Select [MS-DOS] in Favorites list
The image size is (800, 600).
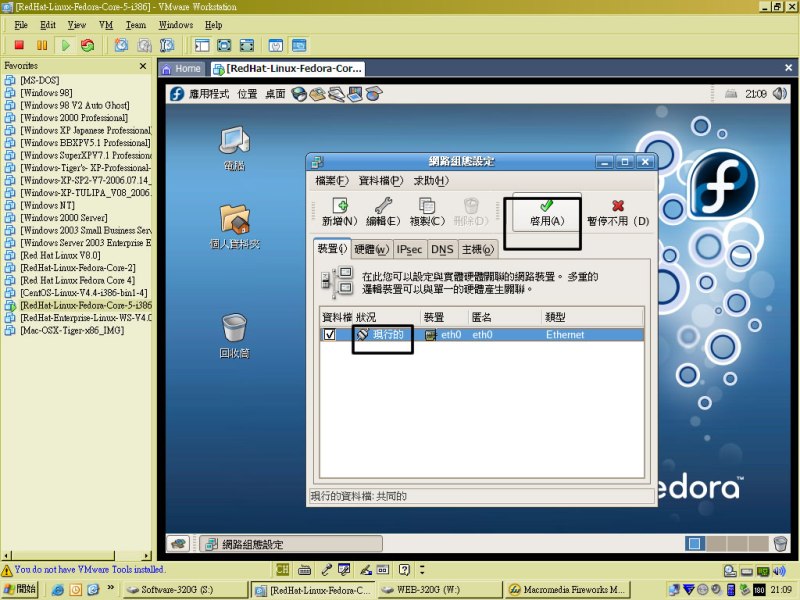[40, 80]
